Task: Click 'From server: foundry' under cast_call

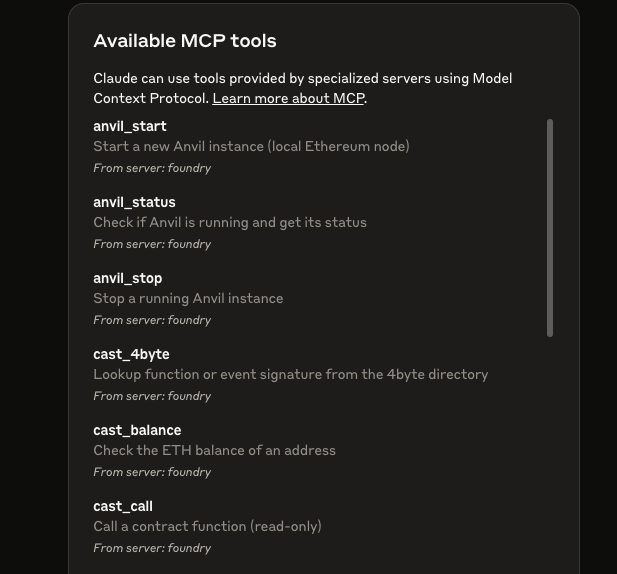Action: coord(152,548)
